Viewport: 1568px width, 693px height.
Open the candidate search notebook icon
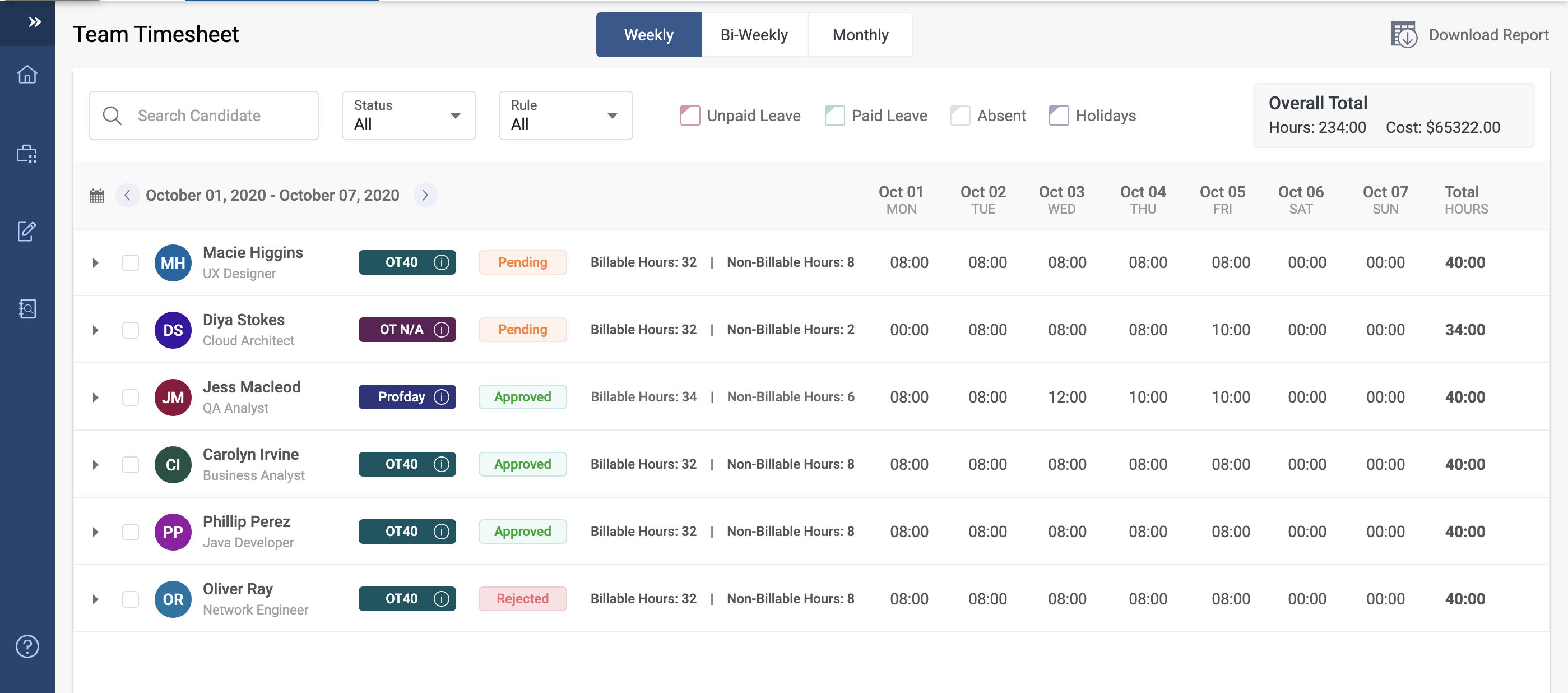[x=27, y=309]
